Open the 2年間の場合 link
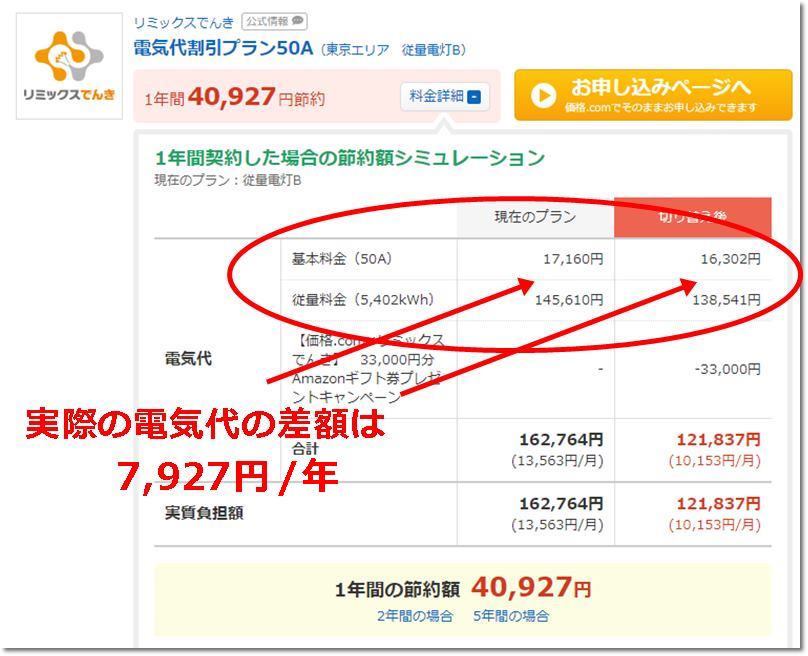808x656 pixels. pos(415,616)
